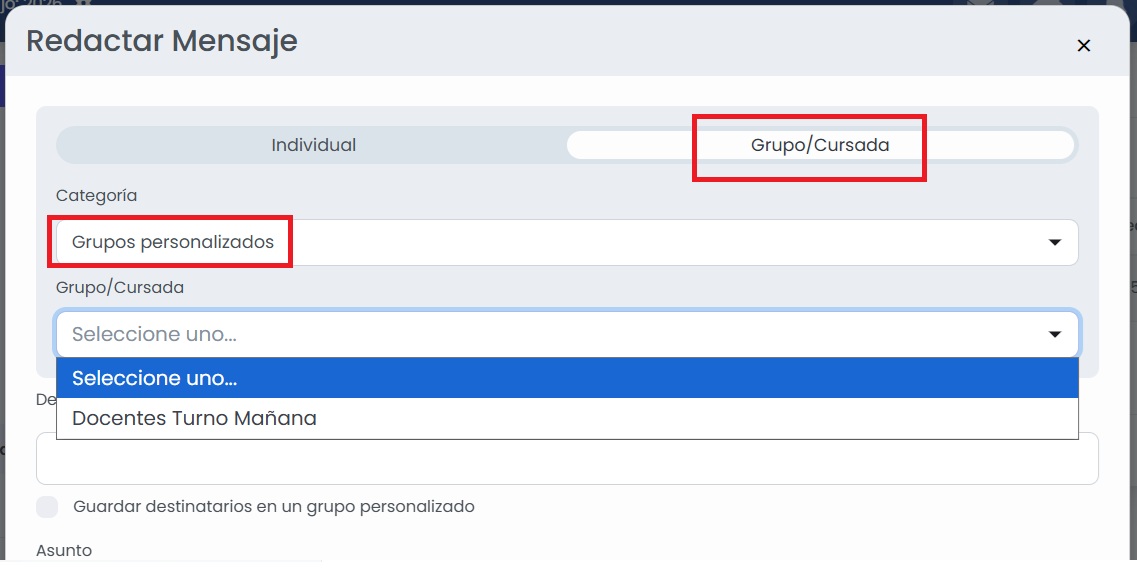The image size is (1137, 570).
Task: Click the Grupo/Cursada dropdown arrow
Action: (1054, 334)
